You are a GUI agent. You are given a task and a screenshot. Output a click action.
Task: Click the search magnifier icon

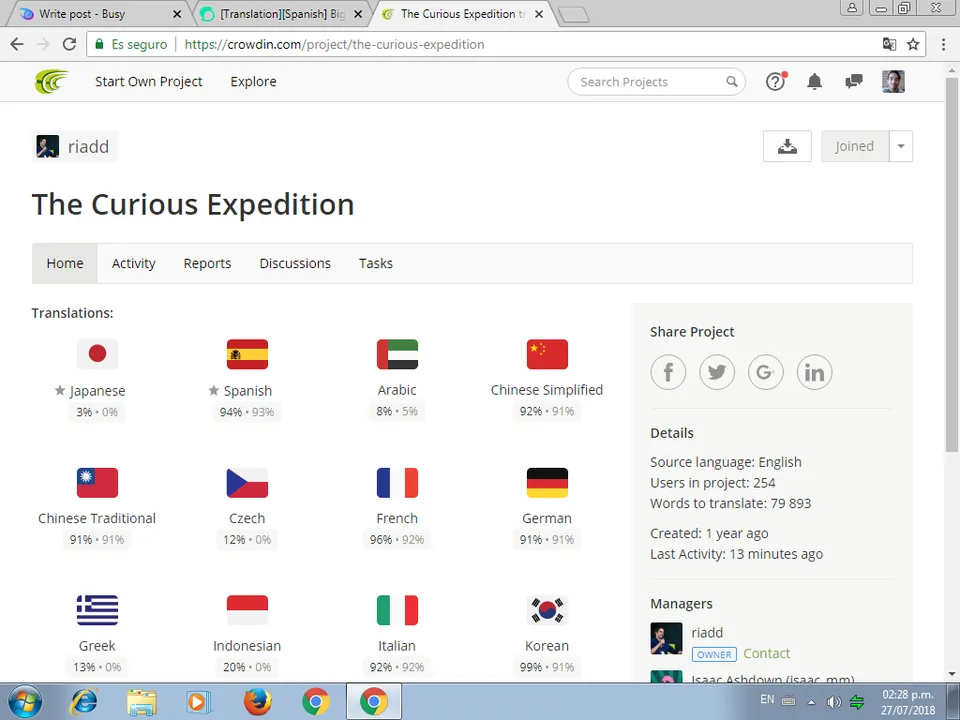pyautogui.click(x=732, y=81)
